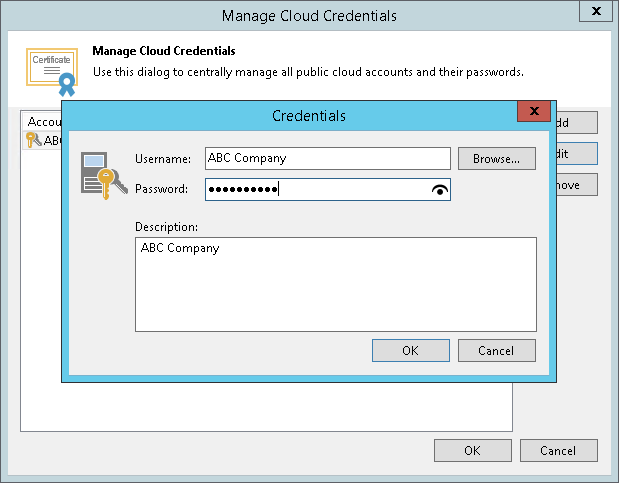Click inside the Description text box
Screen dimensions: 619x483
[335, 283]
